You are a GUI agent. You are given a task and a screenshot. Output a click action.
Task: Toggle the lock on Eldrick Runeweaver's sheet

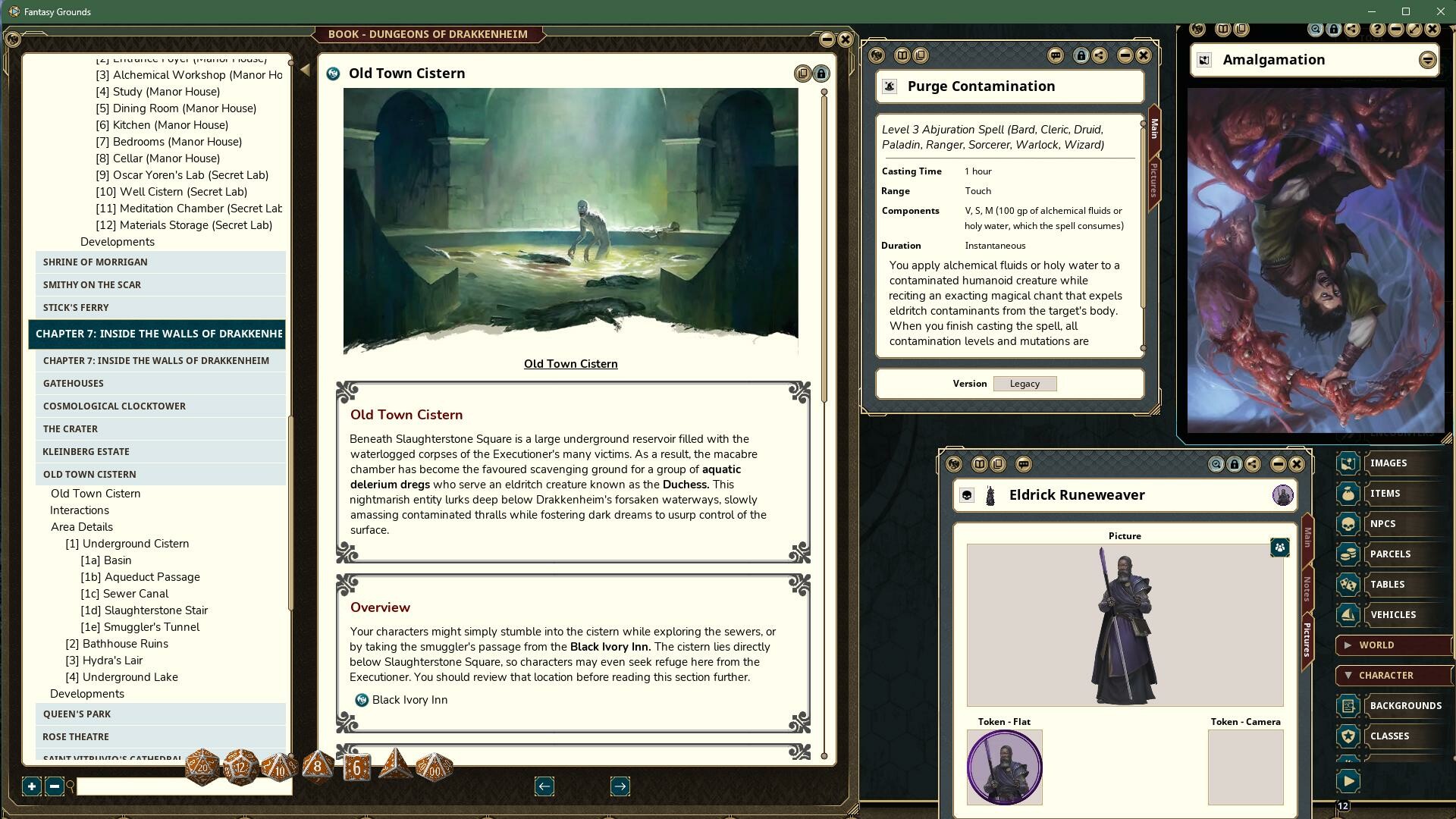click(1235, 464)
